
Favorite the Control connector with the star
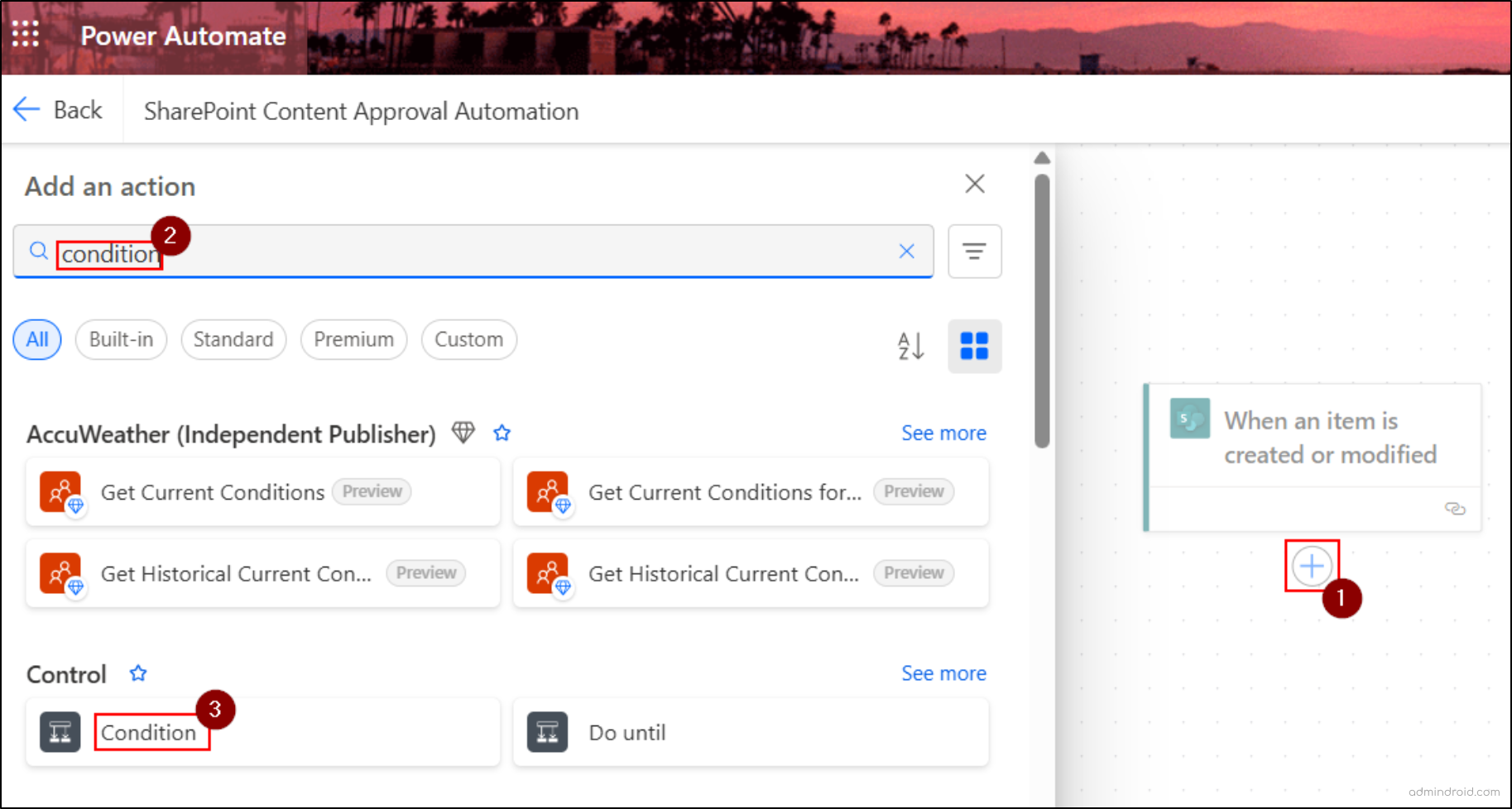point(138,673)
